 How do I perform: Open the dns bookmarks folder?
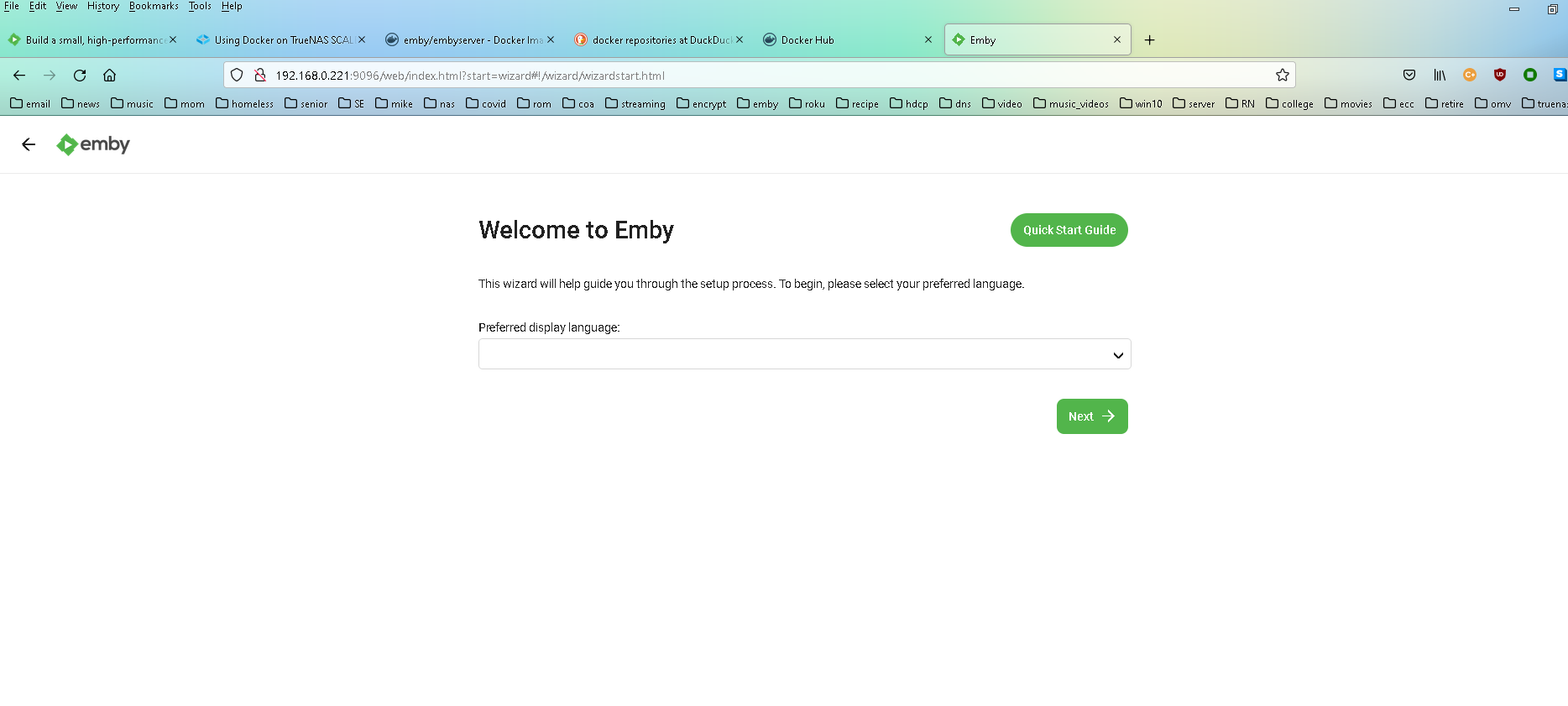(x=955, y=103)
